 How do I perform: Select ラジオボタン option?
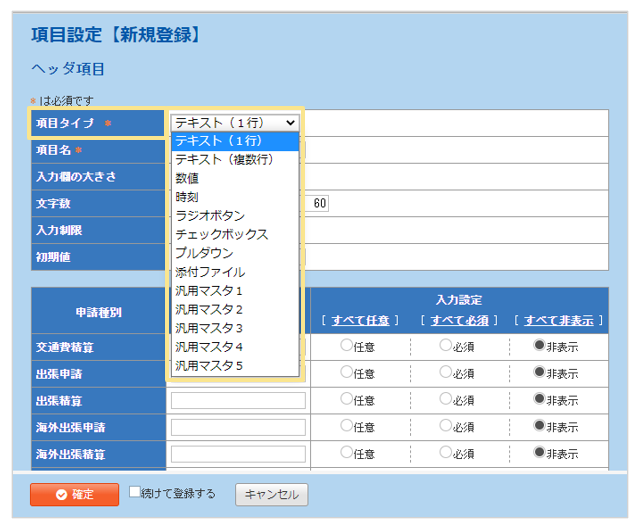point(235,216)
